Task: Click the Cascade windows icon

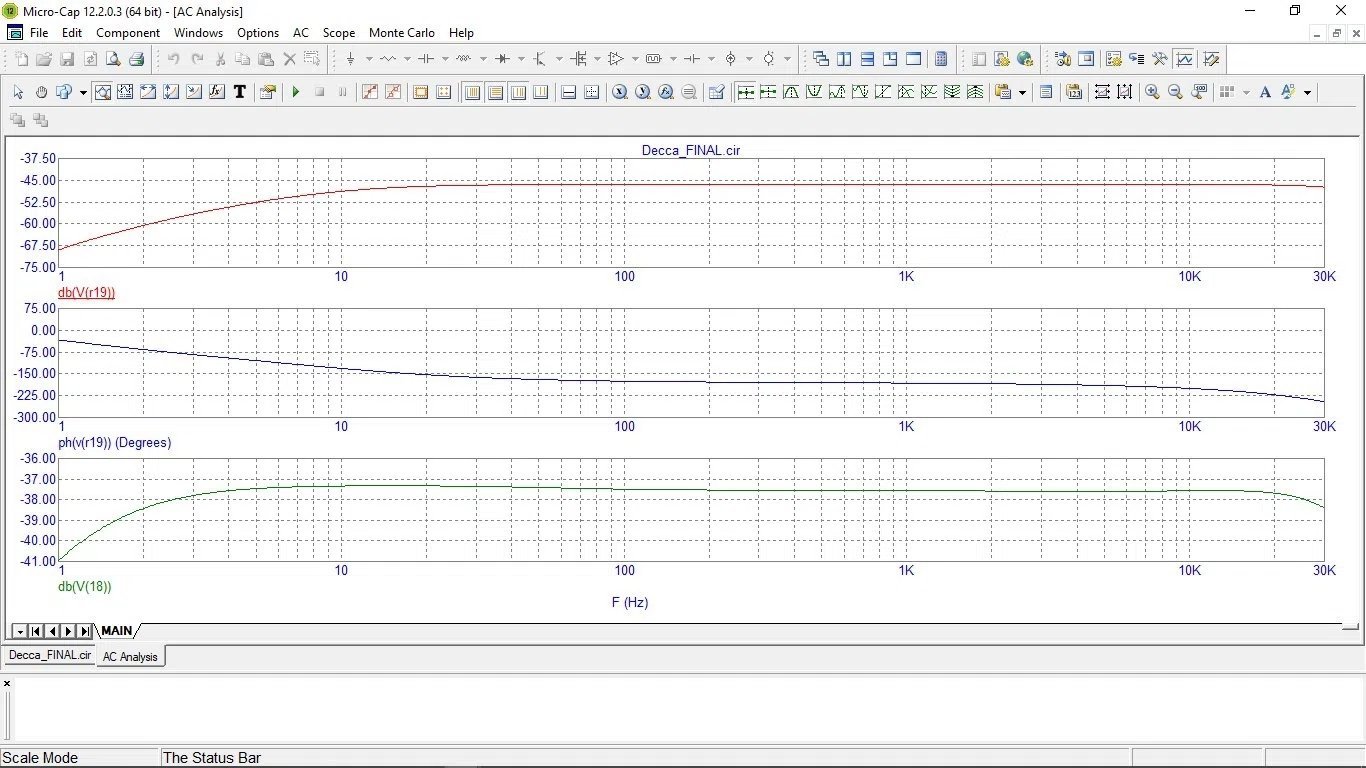Action: tap(820, 59)
